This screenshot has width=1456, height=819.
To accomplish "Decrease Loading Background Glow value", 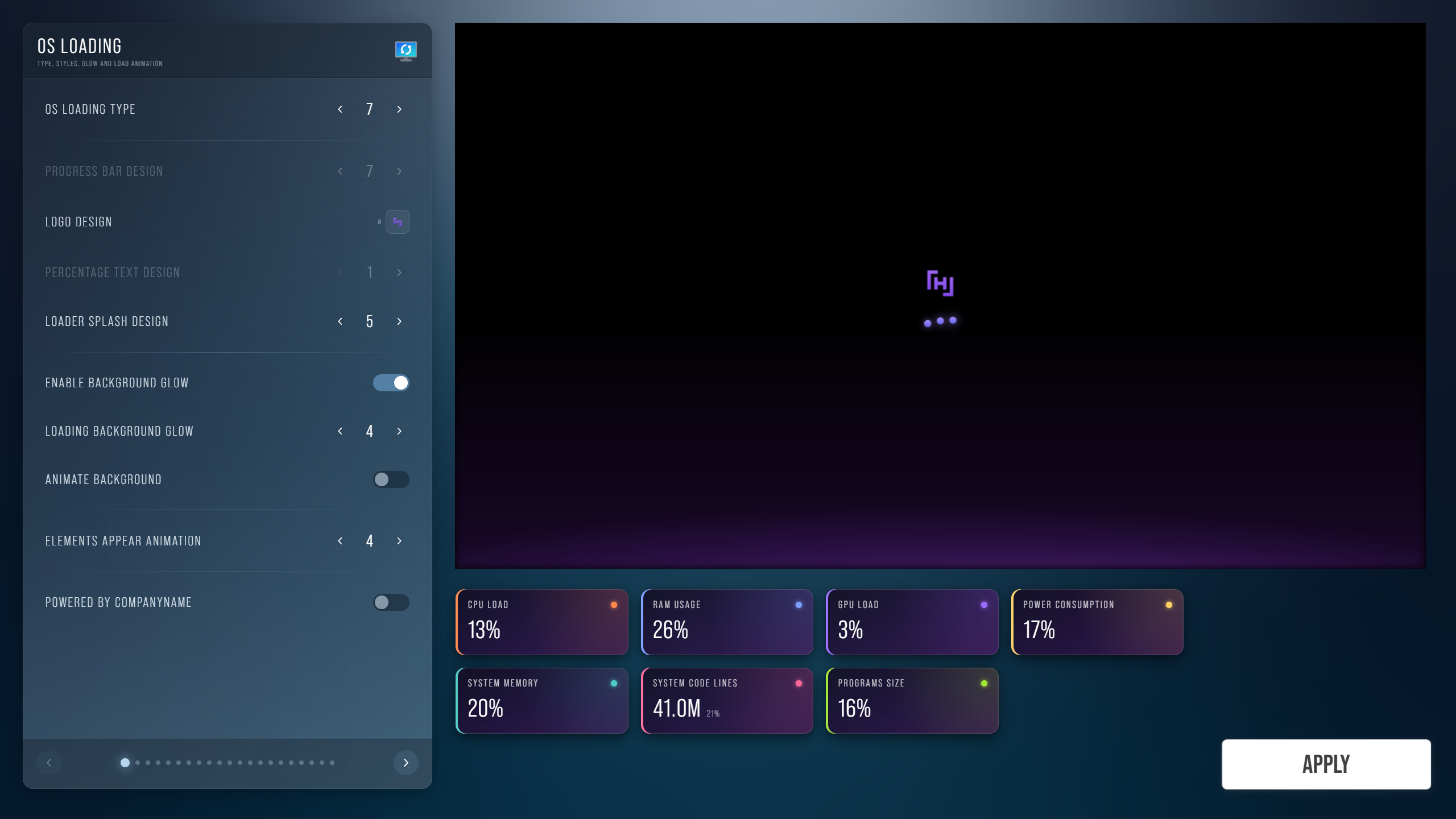I will (340, 431).
